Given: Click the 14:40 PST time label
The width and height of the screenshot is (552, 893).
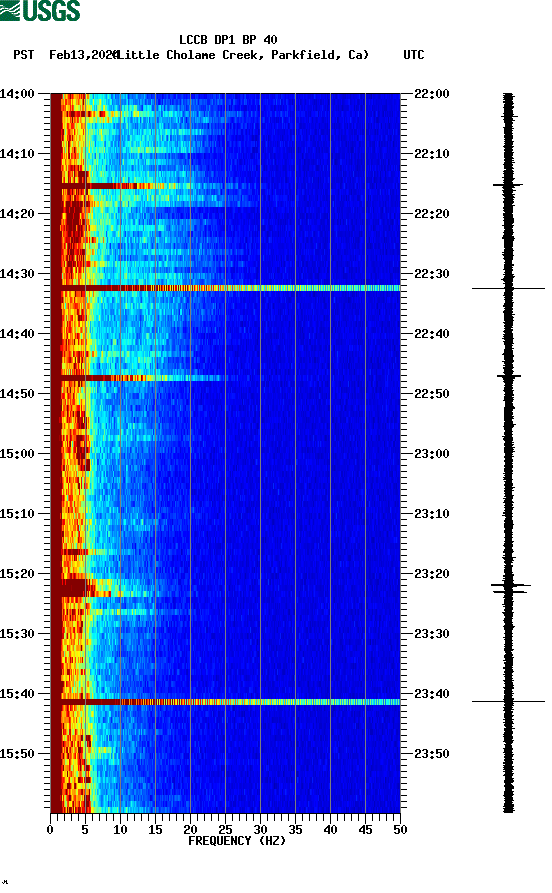Looking at the screenshot, I should pos(17,334).
